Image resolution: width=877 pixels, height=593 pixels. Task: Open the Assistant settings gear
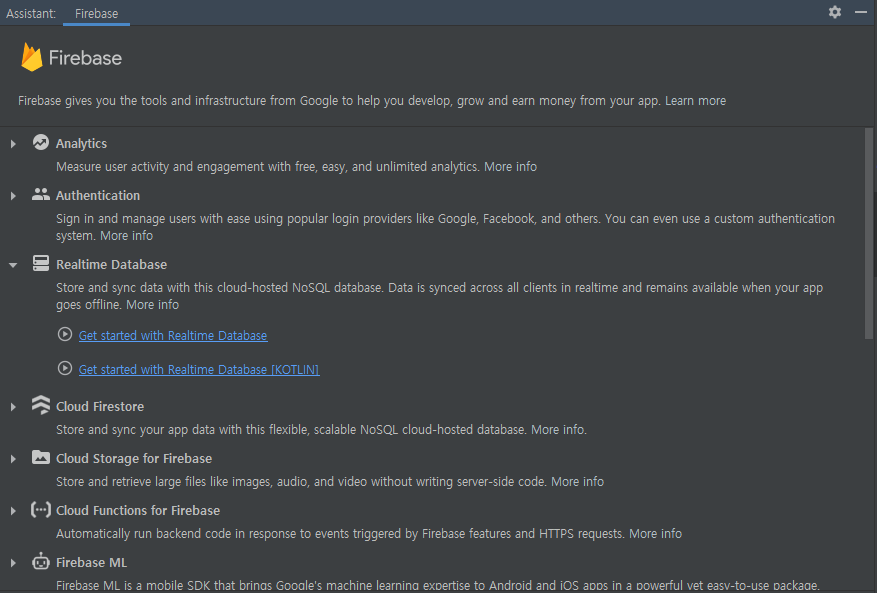coord(834,12)
